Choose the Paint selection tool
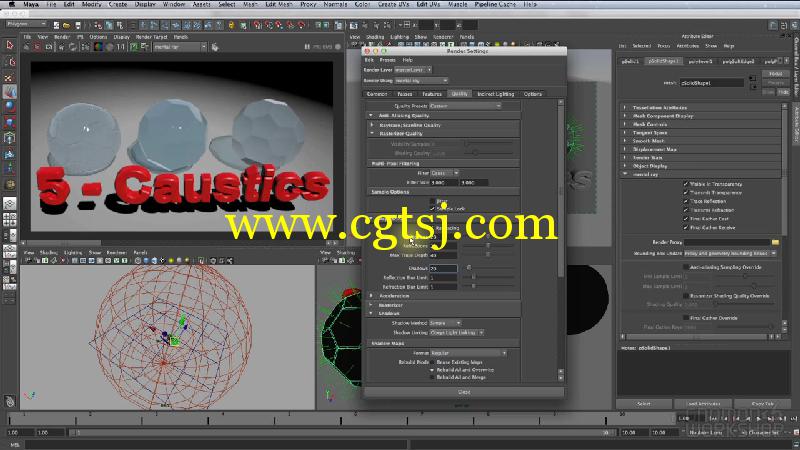The width and height of the screenshot is (800, 450). pyautogui.click(x=10, y=78)
